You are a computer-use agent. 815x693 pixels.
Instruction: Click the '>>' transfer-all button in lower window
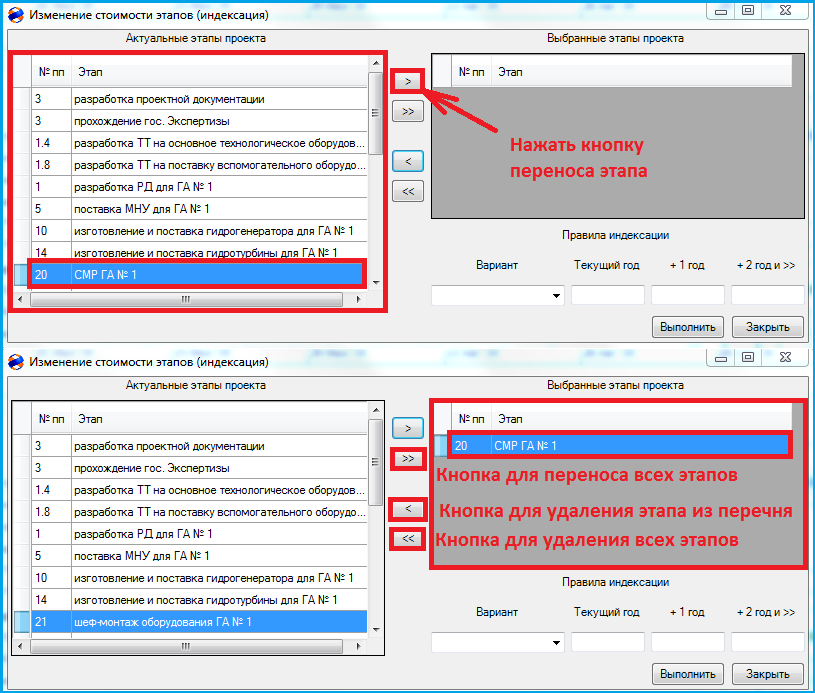(408, 459)
